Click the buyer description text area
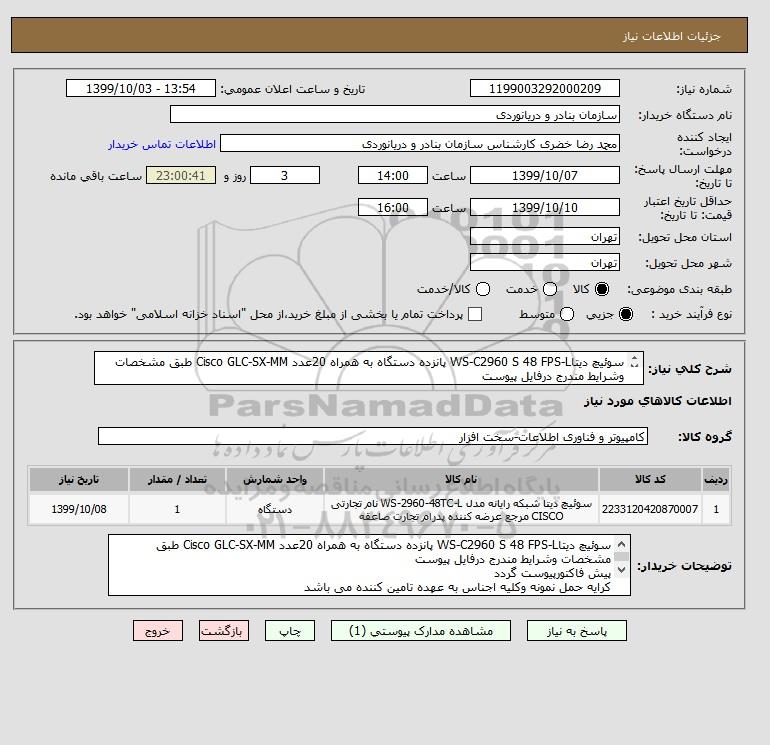 click(x=369, y=565)
